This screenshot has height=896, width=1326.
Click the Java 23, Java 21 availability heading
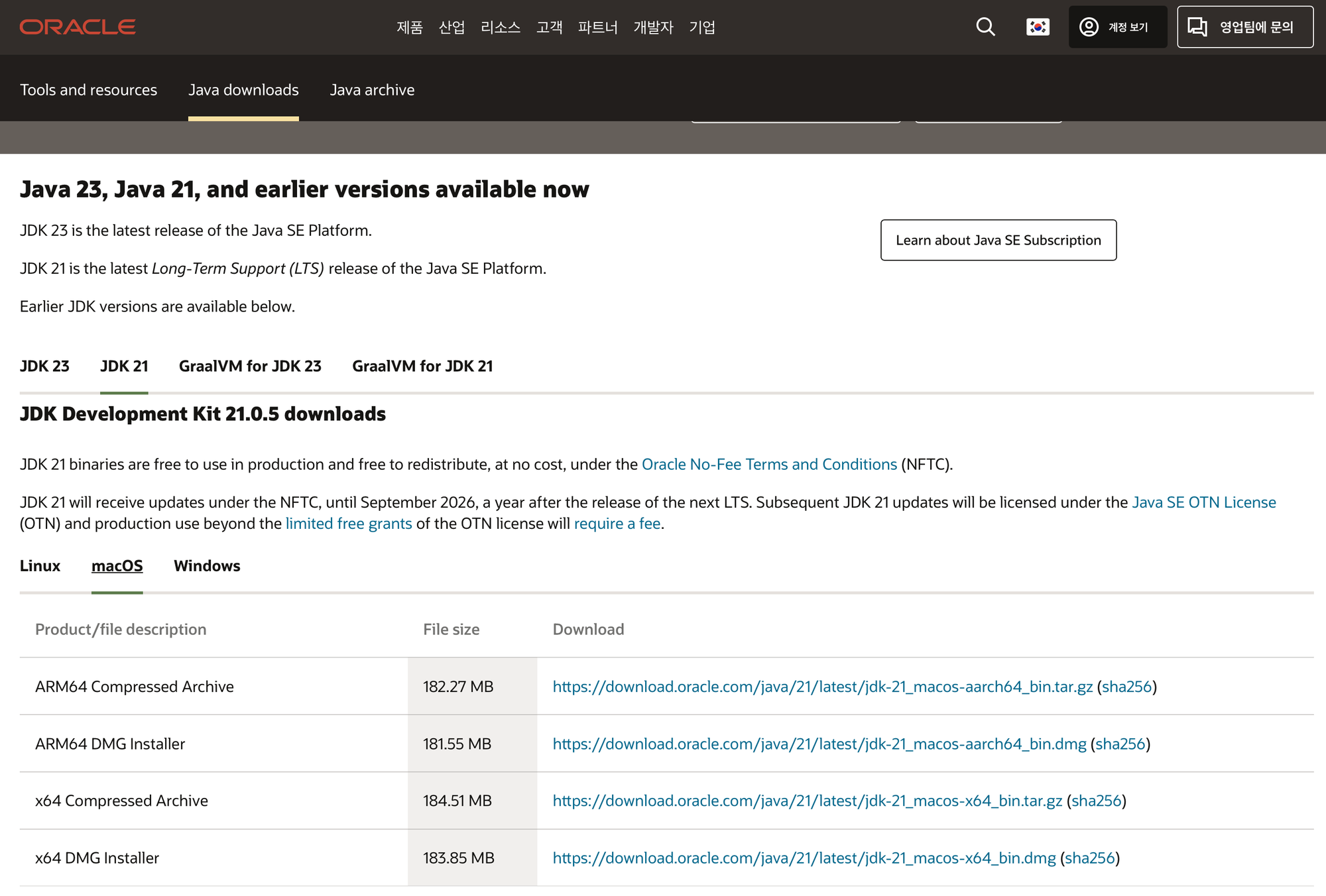304,190
